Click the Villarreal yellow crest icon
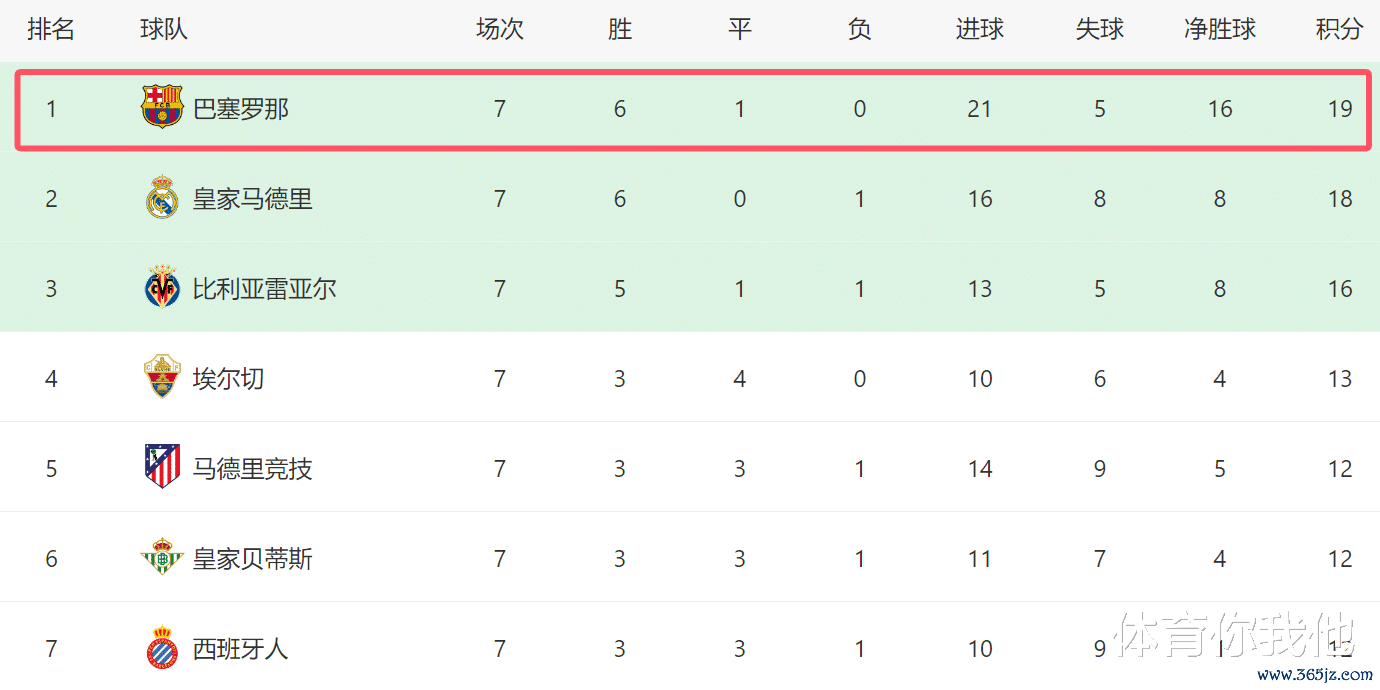This screenshot has width=1380, height=690. [162, 288]
